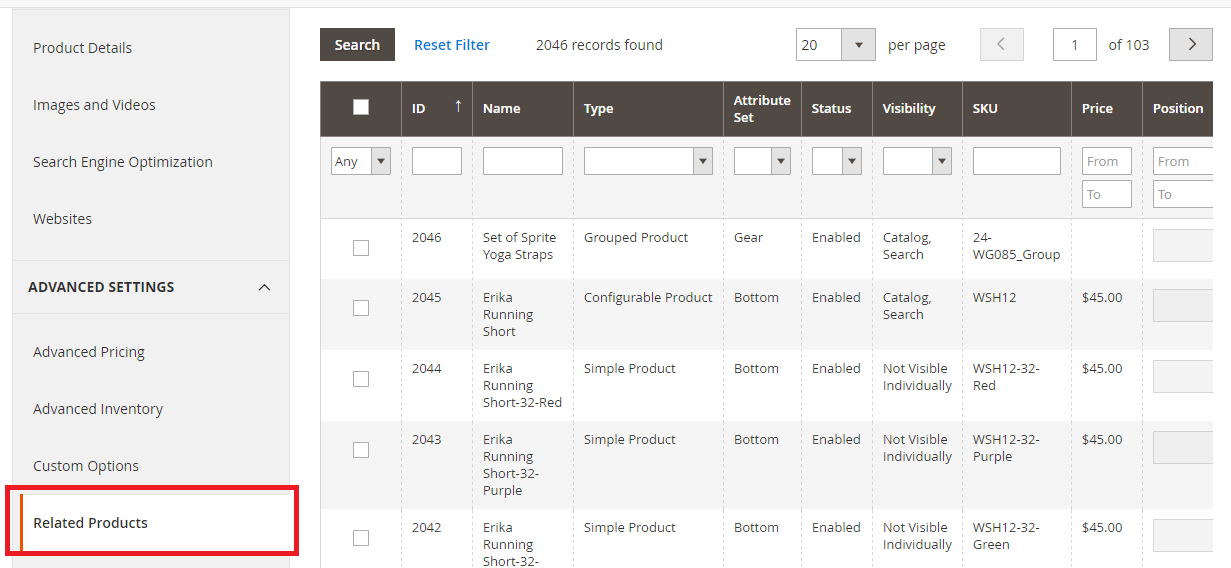Switch to Images and Videos tab

point(94,105)
